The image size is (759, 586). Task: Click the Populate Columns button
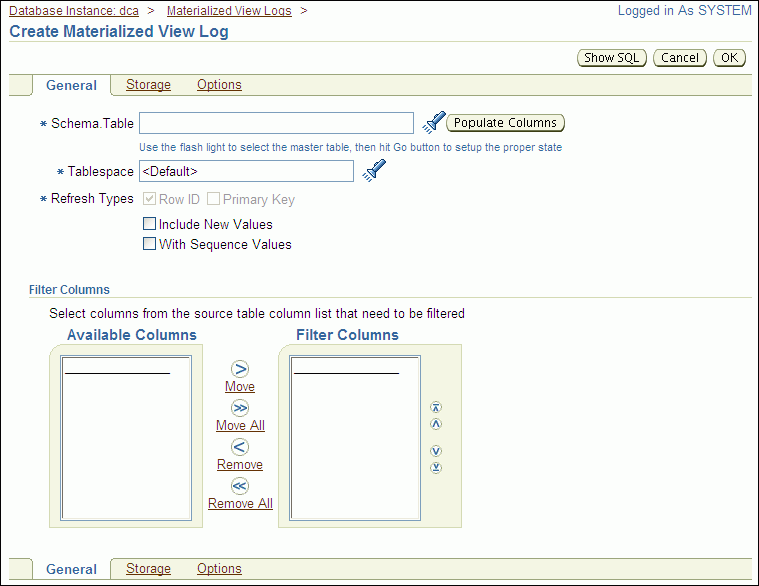505,123
